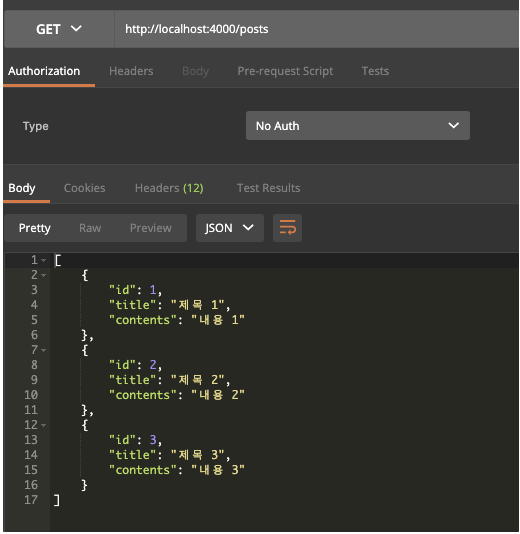
Task: Open the JSON format dropdown
Action: [x=230, y=227]
